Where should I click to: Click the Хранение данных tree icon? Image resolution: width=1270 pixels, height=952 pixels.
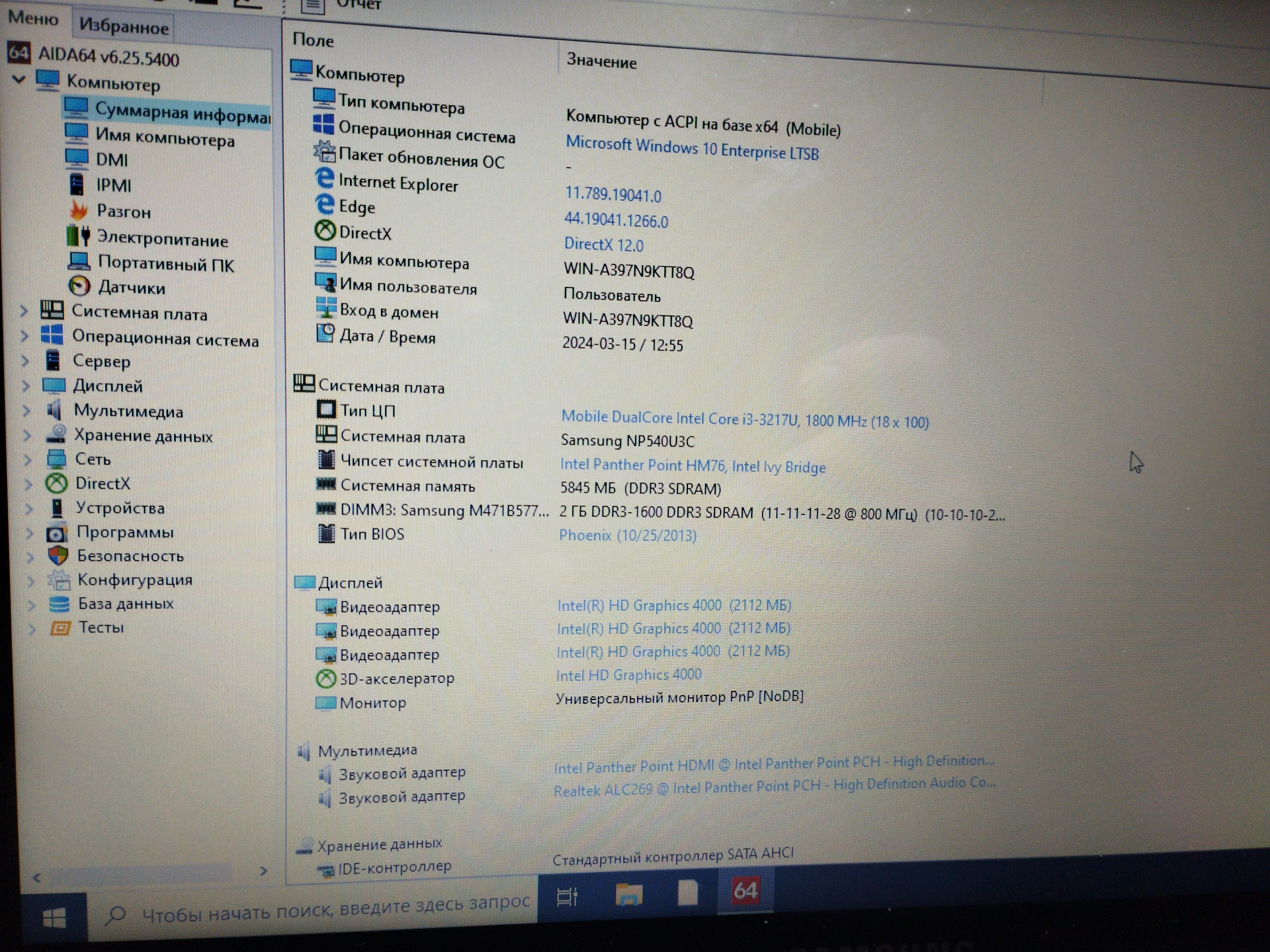(x=56, y=434)
